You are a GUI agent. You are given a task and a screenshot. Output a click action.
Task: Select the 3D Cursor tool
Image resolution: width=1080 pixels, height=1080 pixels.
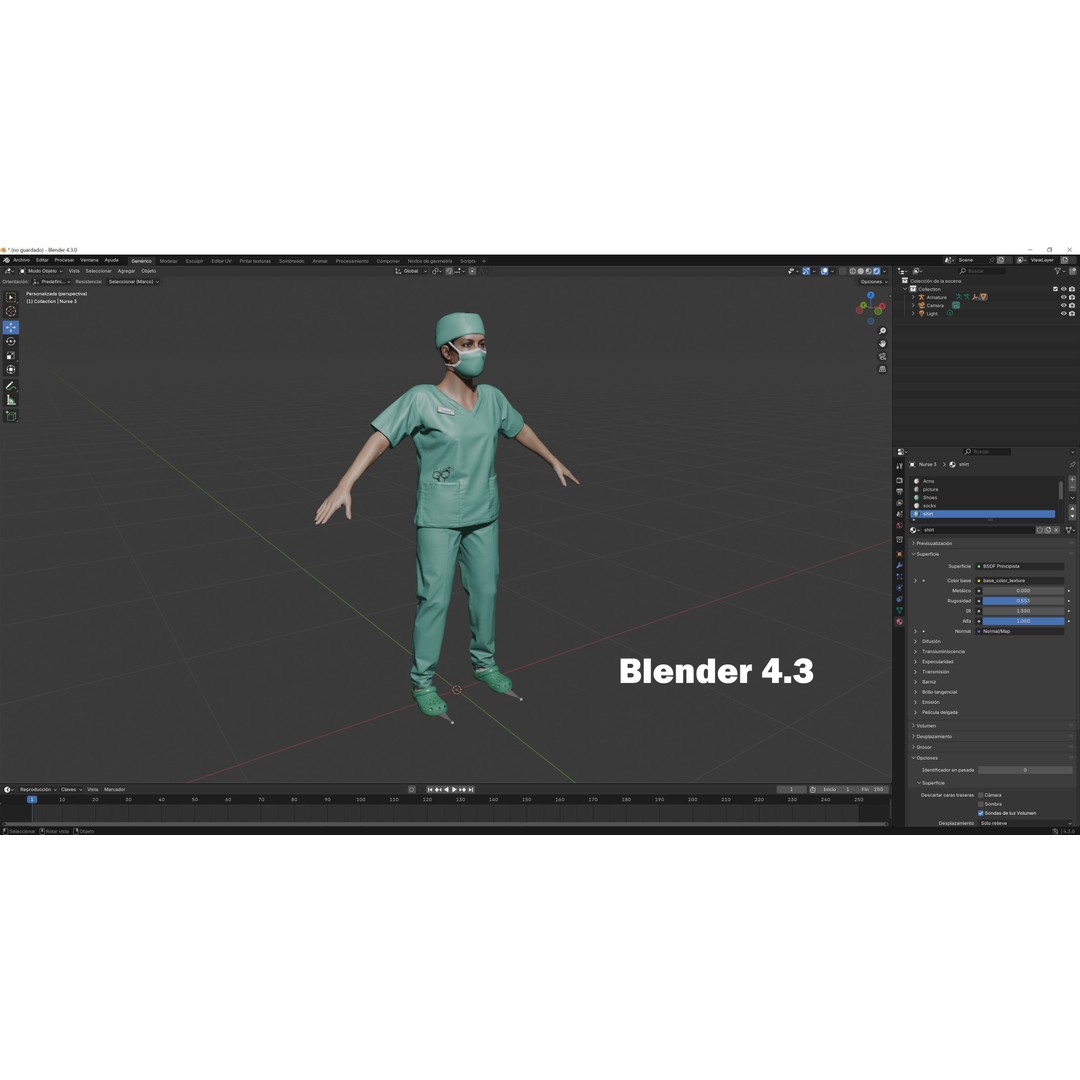tap(10, 311)
